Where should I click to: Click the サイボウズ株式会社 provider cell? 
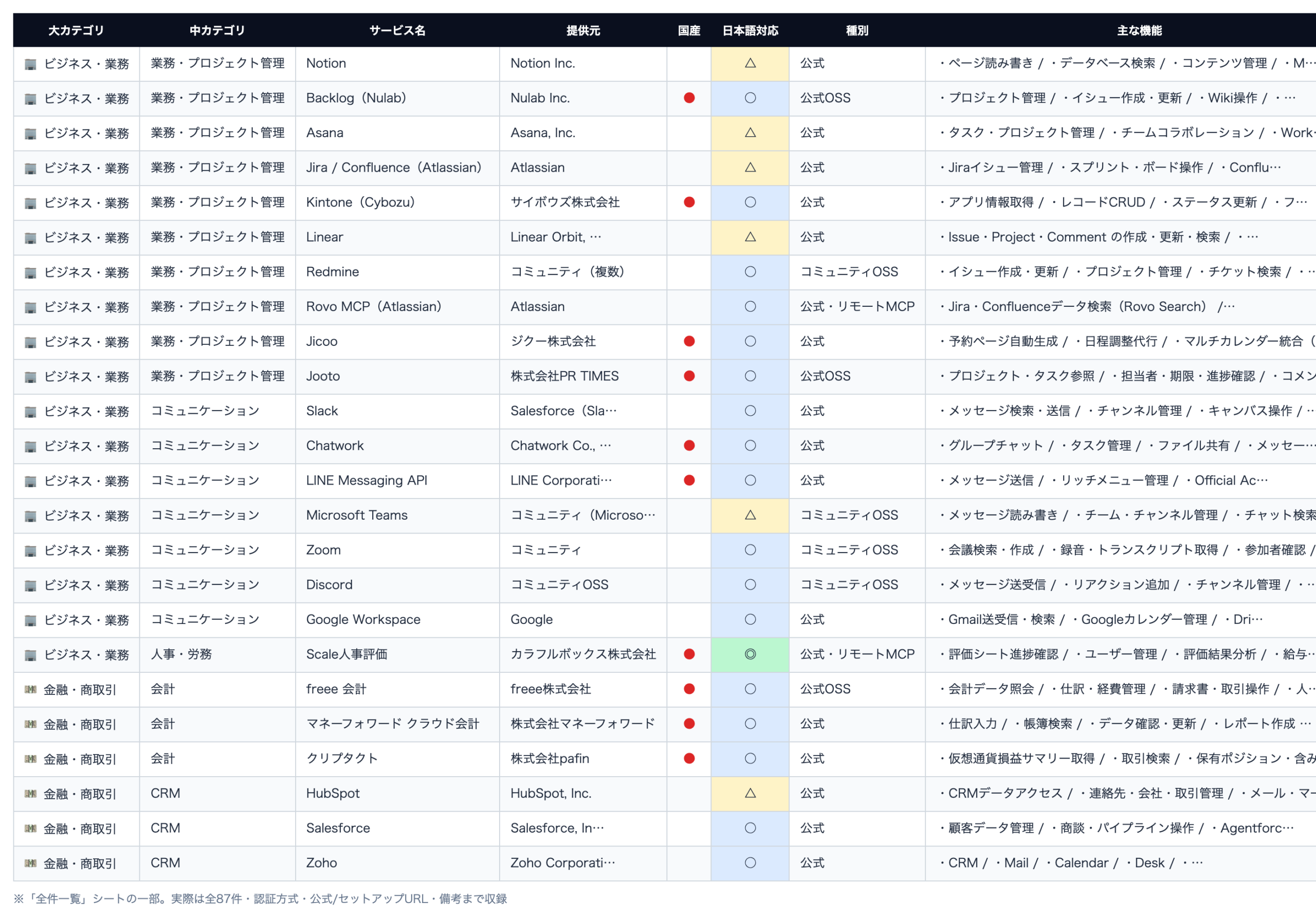coord(583,203)
